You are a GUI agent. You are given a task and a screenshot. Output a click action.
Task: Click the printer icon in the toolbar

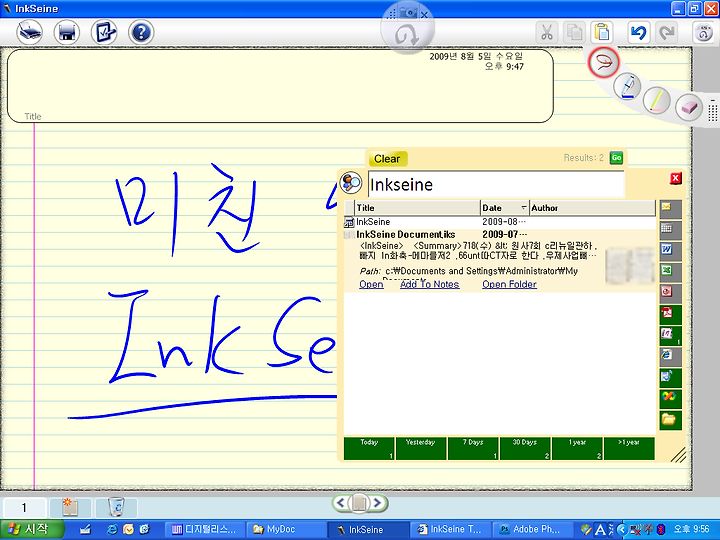pyautogui.click(x=67, y=33)
